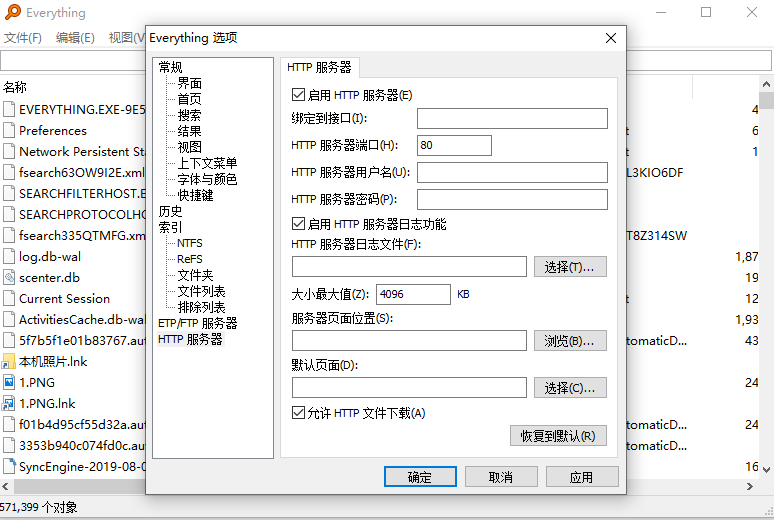Viewport: 774px width, 520px height.
Task: Select 文件列表 tree item
Action: 201,291
